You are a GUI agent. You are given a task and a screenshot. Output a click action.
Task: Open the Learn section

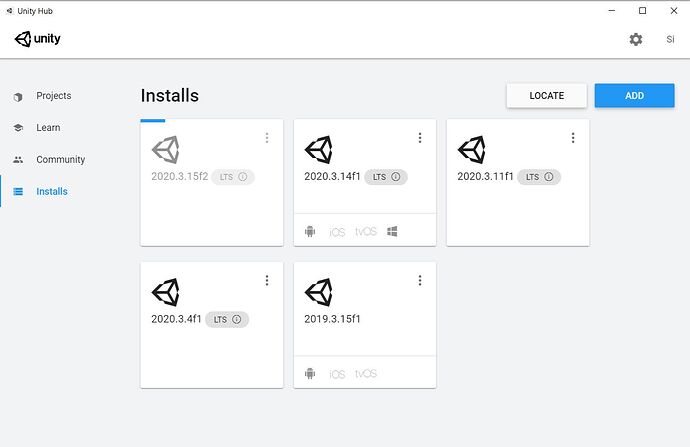(48, 128)
